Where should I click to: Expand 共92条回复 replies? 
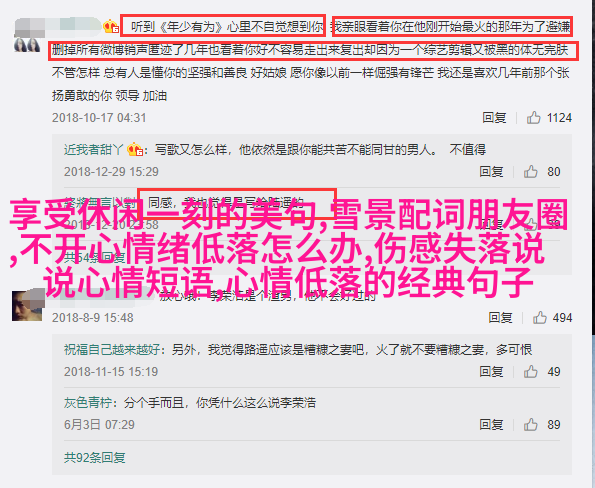94,458
